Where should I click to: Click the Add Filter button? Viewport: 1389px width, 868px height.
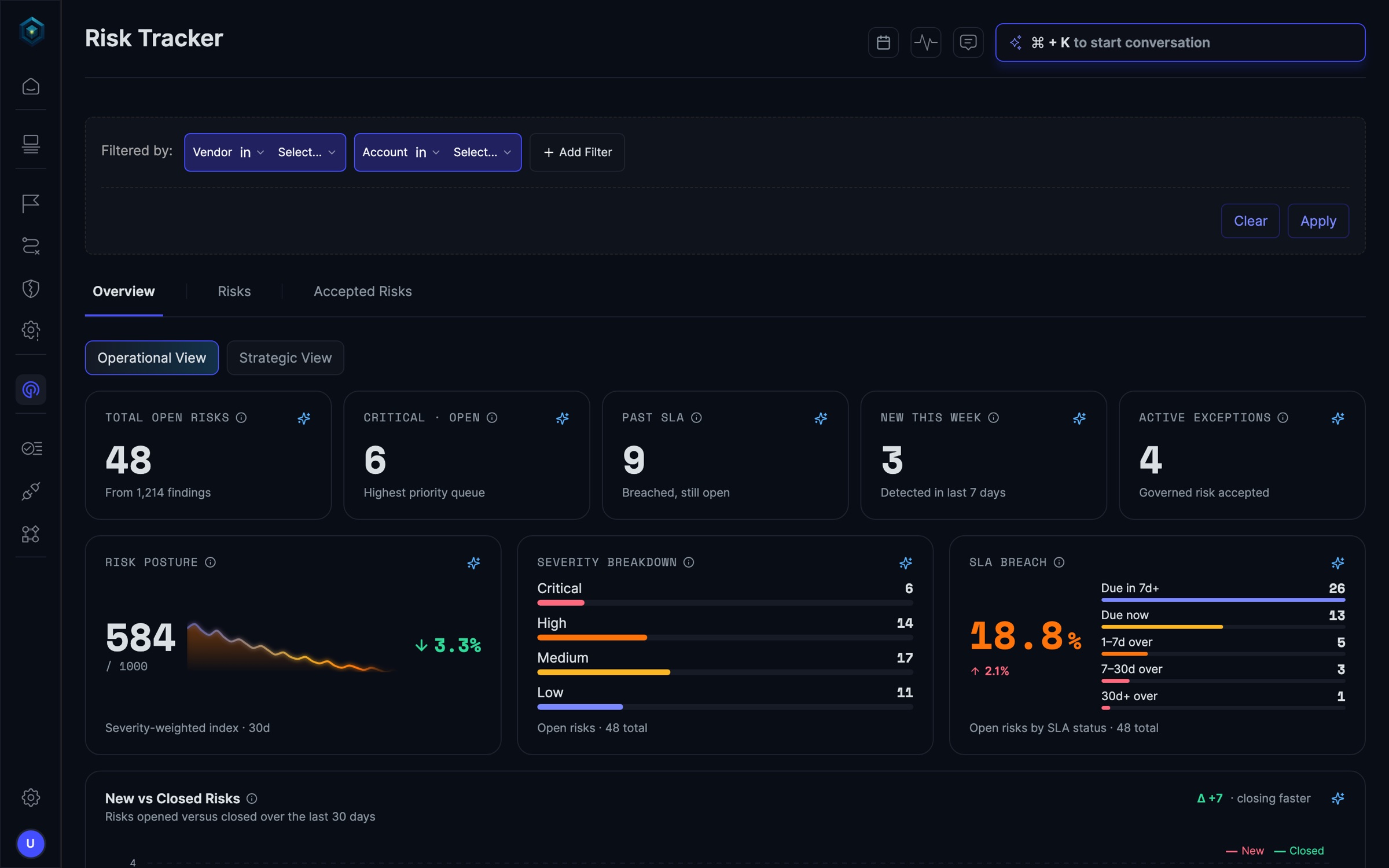[577, 152]
